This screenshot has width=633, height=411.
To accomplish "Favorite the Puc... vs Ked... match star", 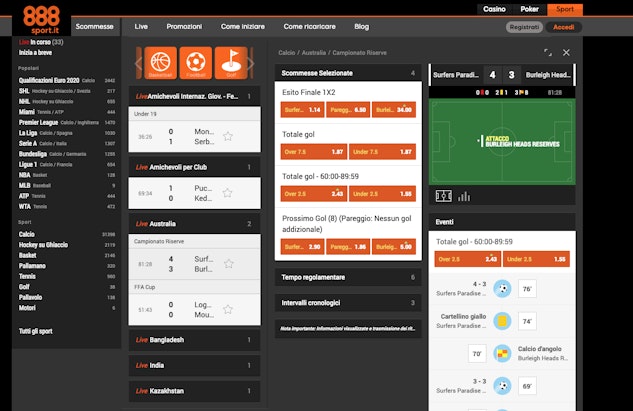I will [228, 193].
